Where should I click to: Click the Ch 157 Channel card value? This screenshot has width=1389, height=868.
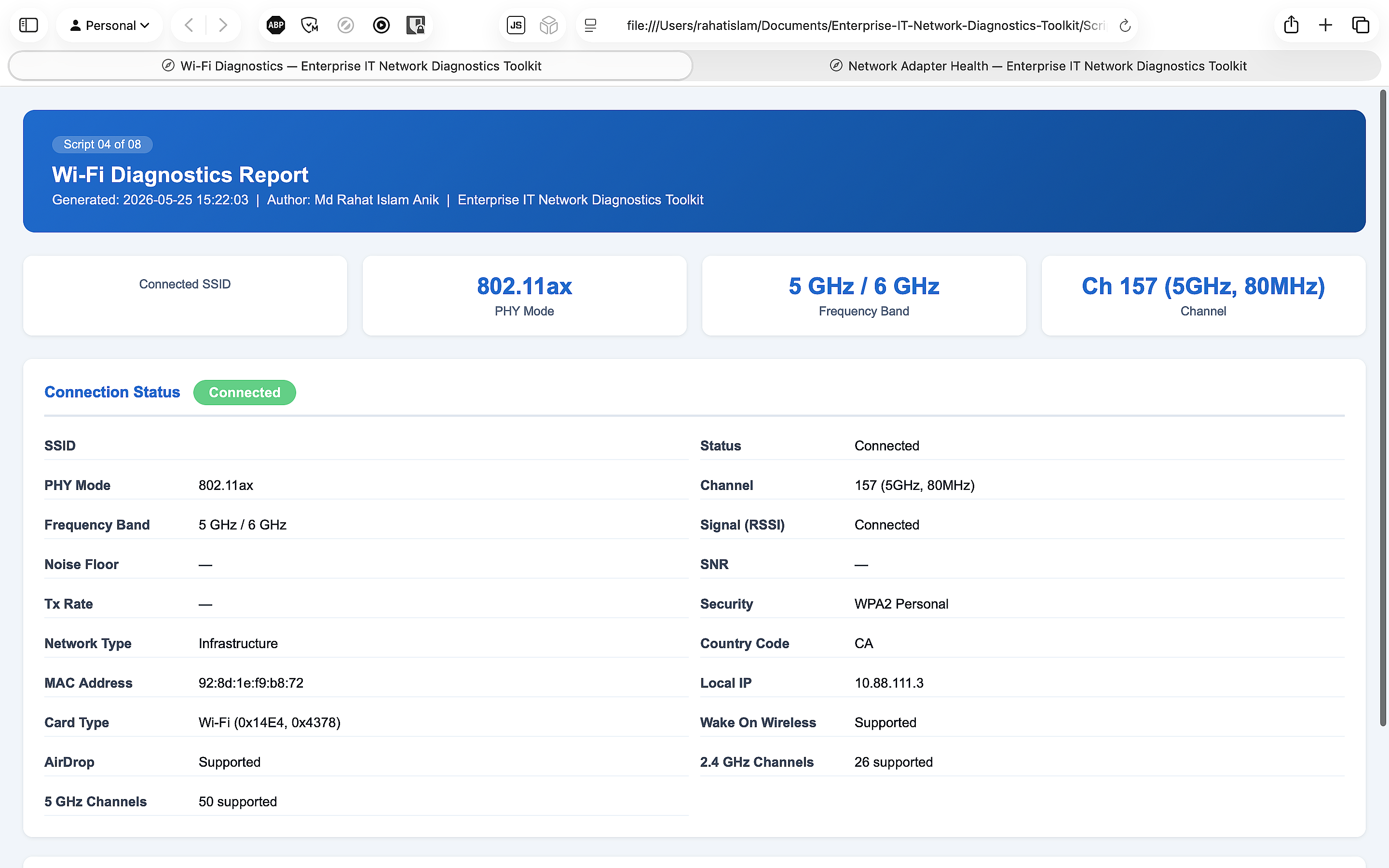click(x=1204, y=286)
